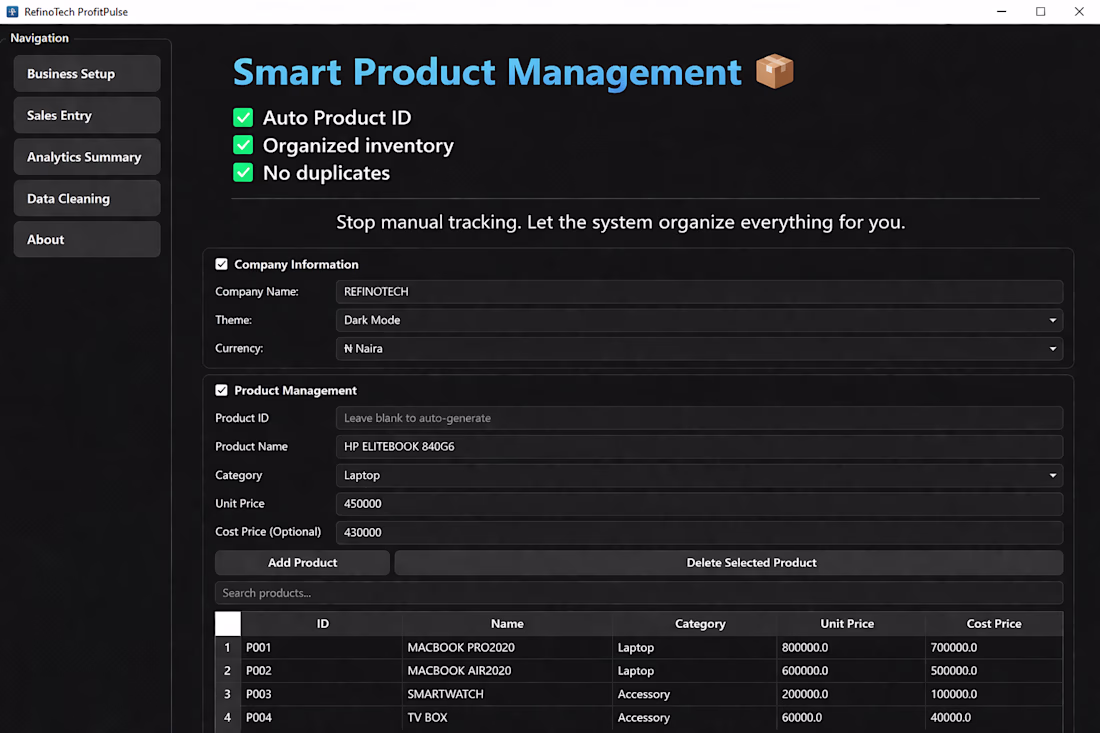Open Analytics Summary
Screen dimensions: 1100x733
pos(87,157)
